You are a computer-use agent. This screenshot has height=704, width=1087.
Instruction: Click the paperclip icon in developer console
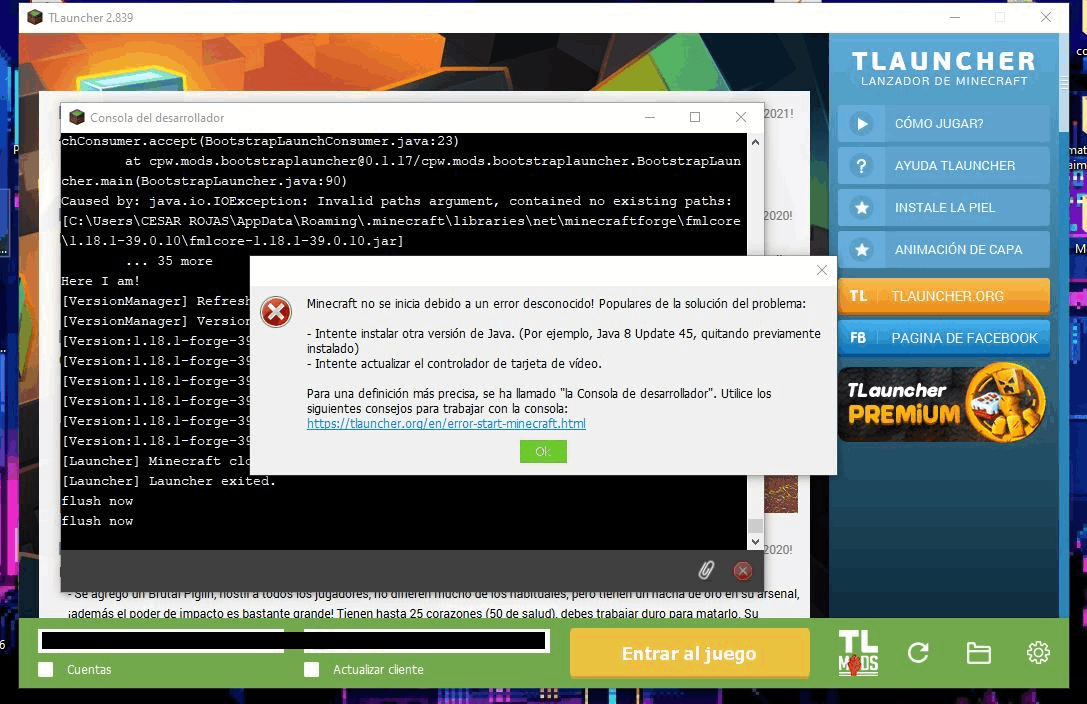(706, 570)
